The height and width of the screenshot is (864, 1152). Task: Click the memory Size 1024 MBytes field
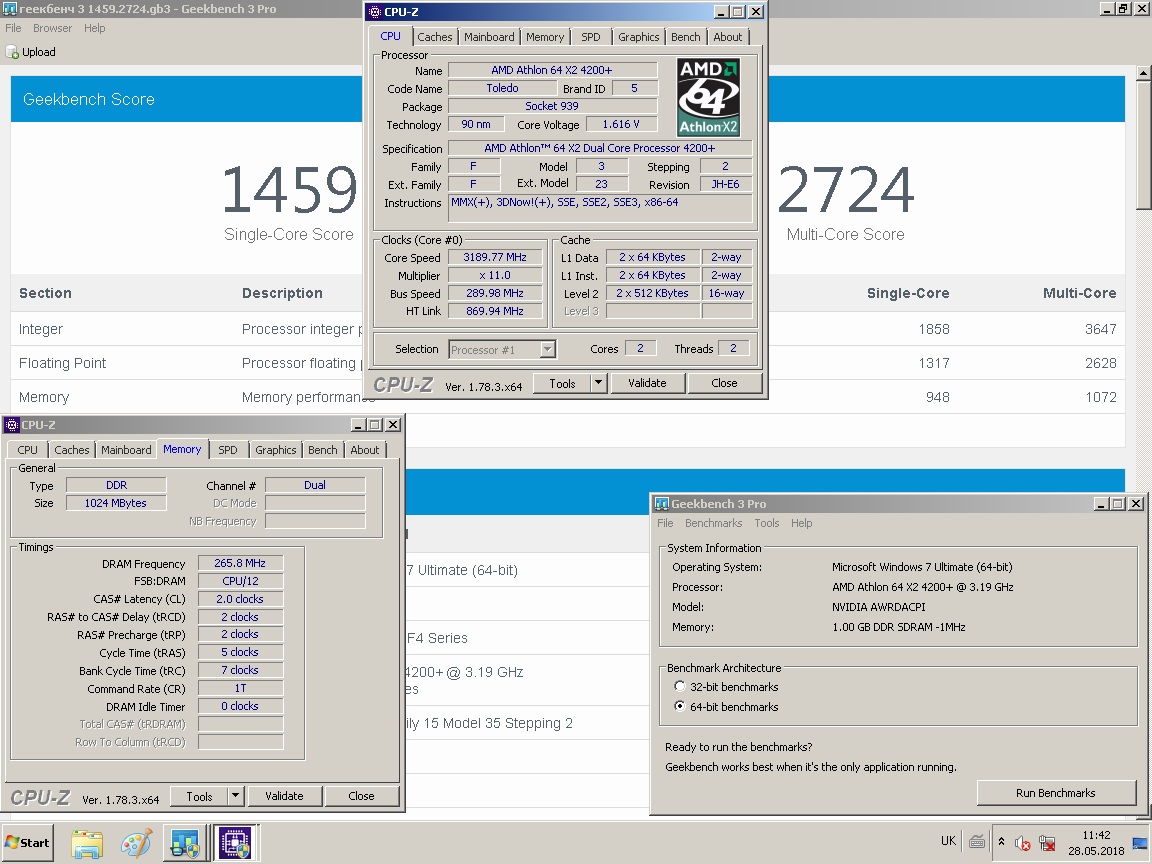pos(115,503)
